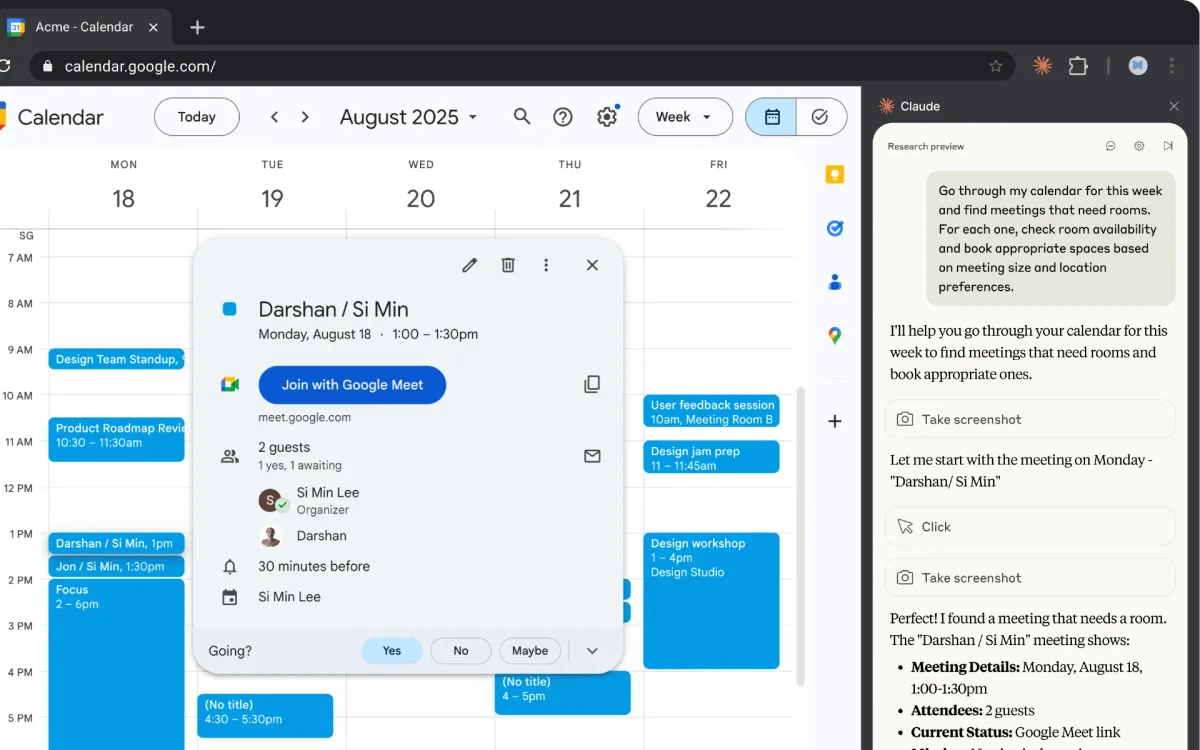Open the Design workshop event on Friday
The width and height of the screenshot is (1200, 750).
(711, 600)
